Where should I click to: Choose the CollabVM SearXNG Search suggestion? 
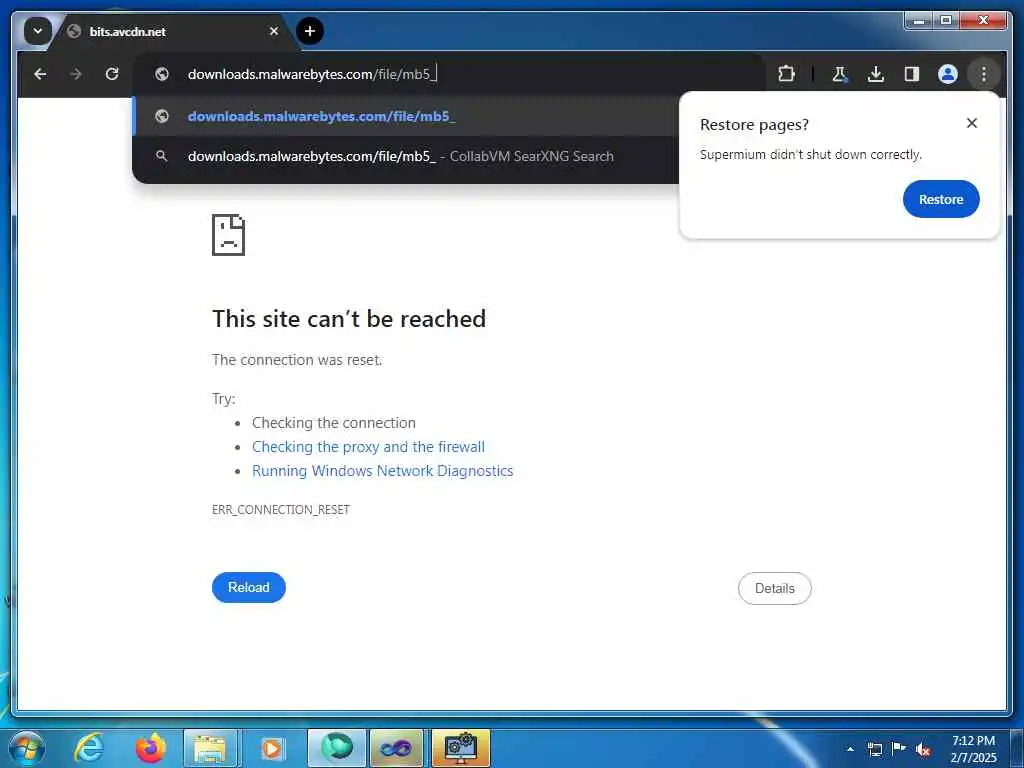(x=406, y=156)
